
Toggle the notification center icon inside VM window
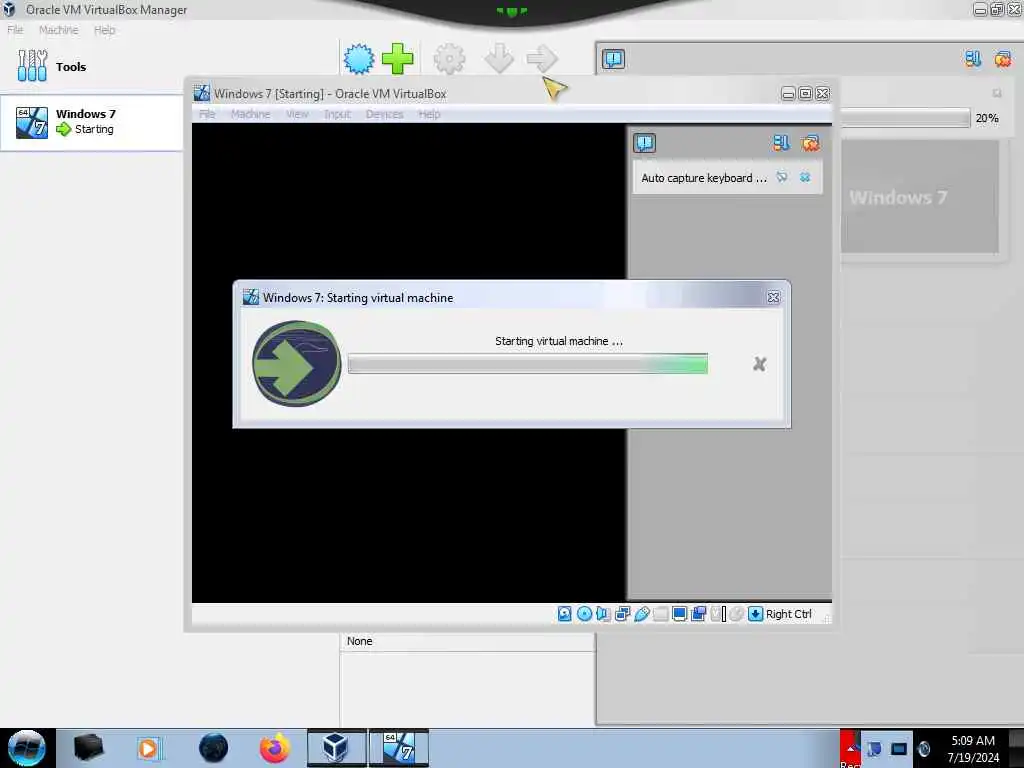[645, 143]
